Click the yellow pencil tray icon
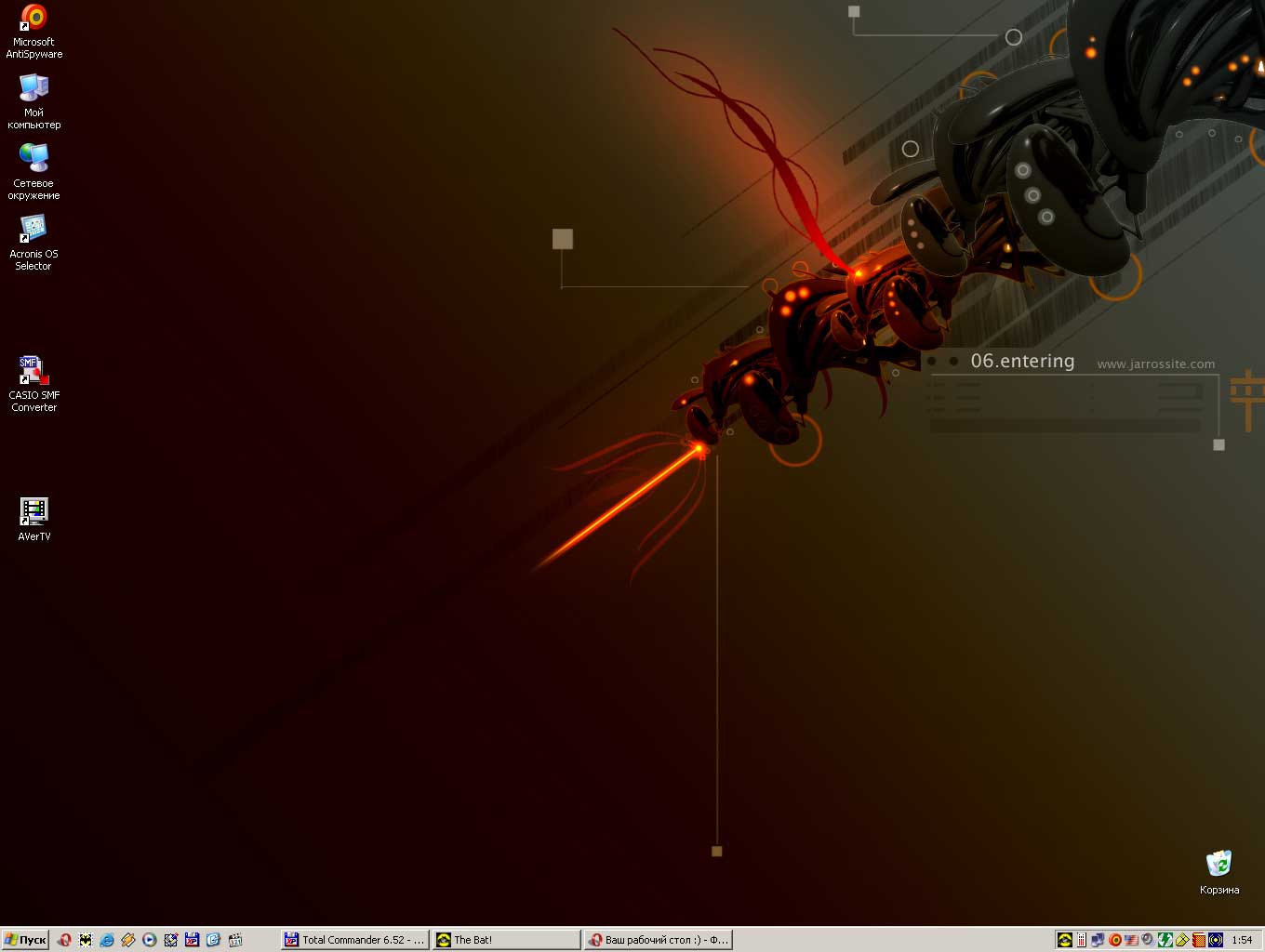1265x952 pixels. 1182,940
